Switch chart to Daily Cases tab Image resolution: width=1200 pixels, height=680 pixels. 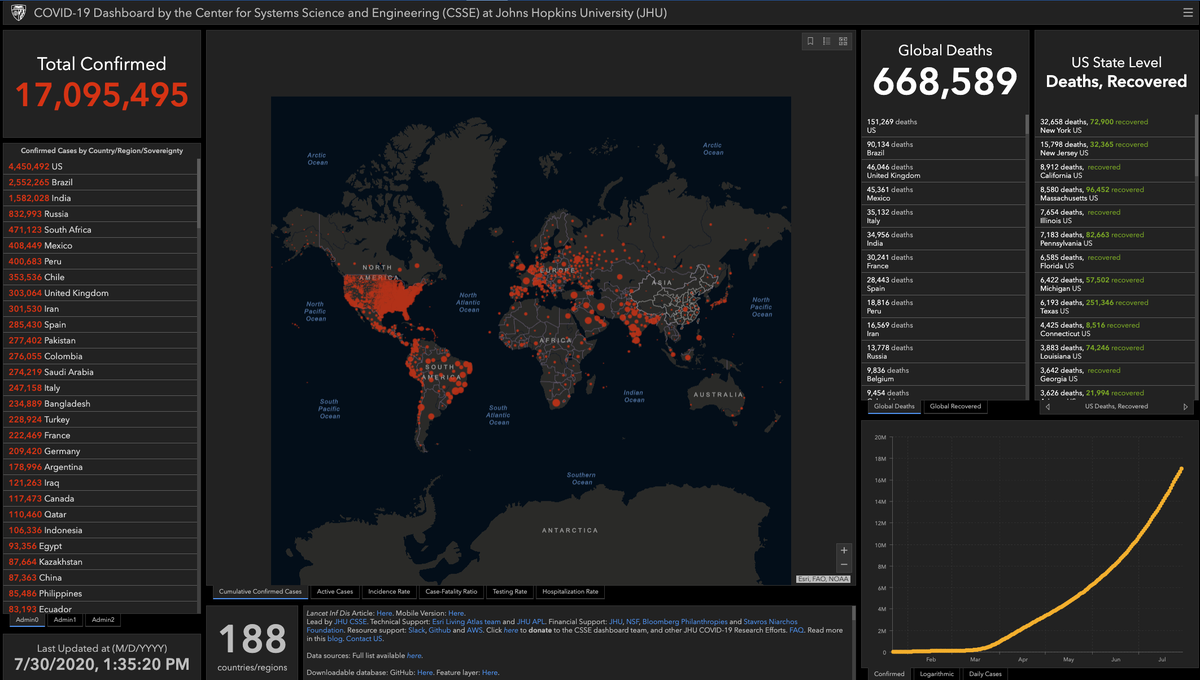pos(985,674)
